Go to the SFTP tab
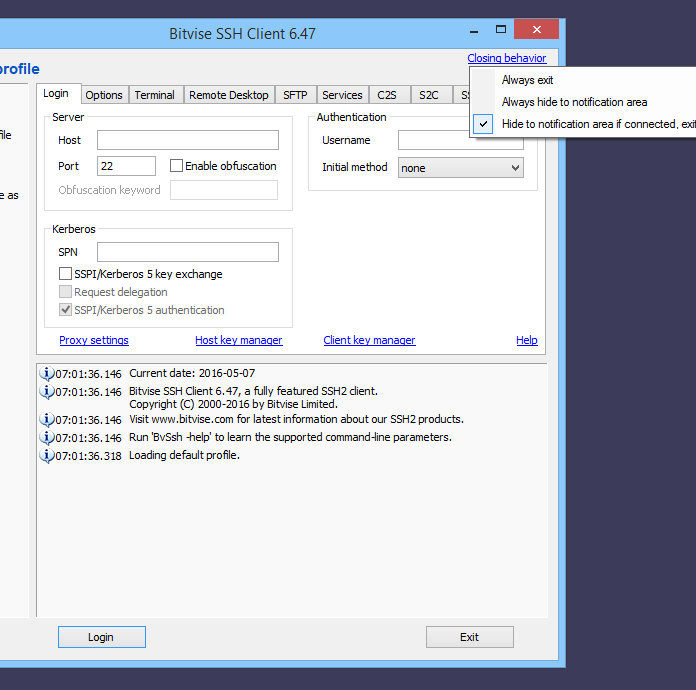 coord(295,95)
